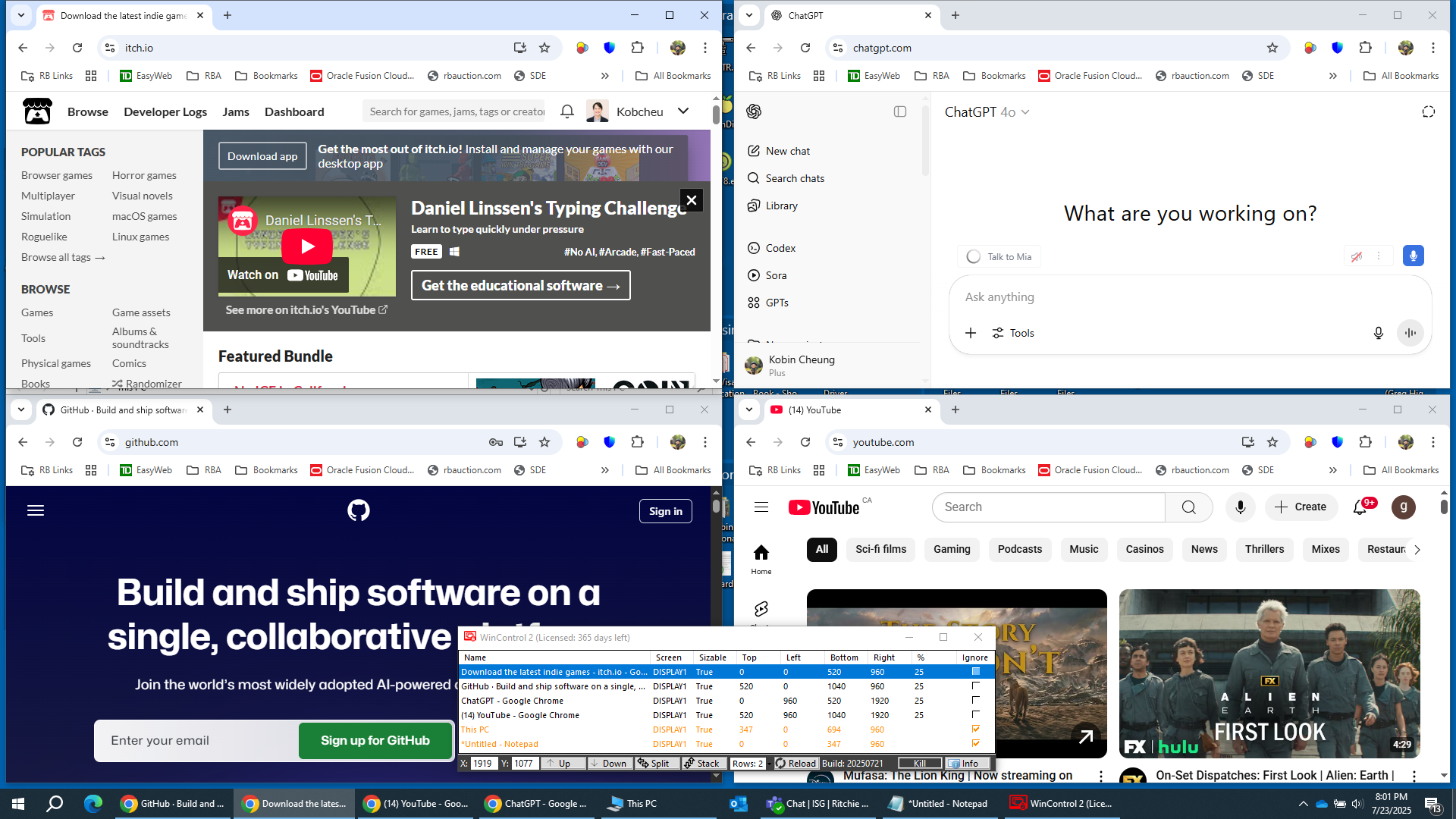Expand ChatGPT 4o model selector
Viewport: 1456px width, 819px height.
point(987,112)
